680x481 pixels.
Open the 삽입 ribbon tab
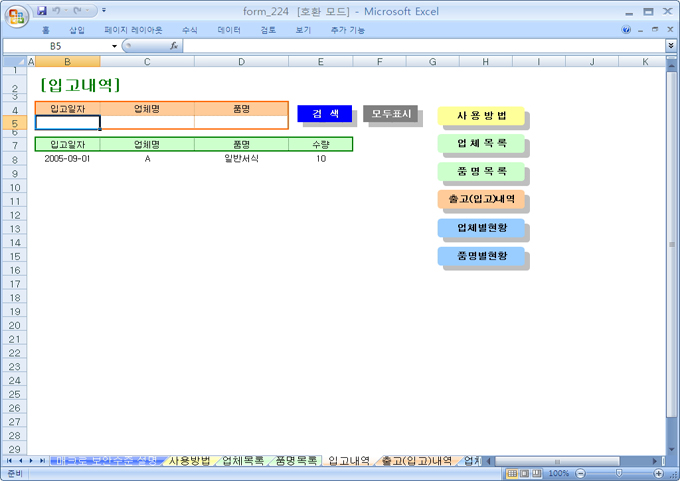pyautogui.click(x=77, y=30)
